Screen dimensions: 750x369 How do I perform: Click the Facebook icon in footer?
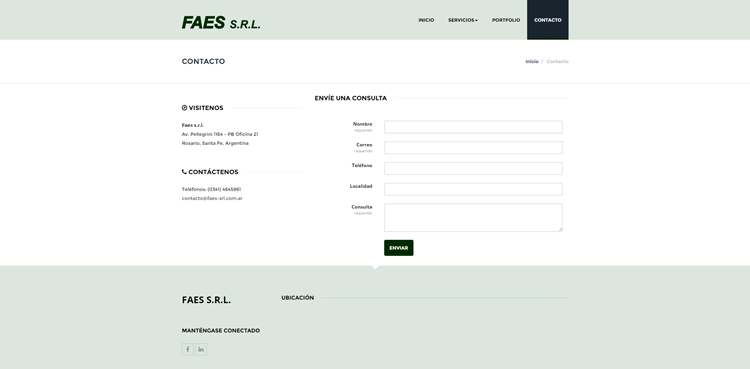click(x=188, y=349)
